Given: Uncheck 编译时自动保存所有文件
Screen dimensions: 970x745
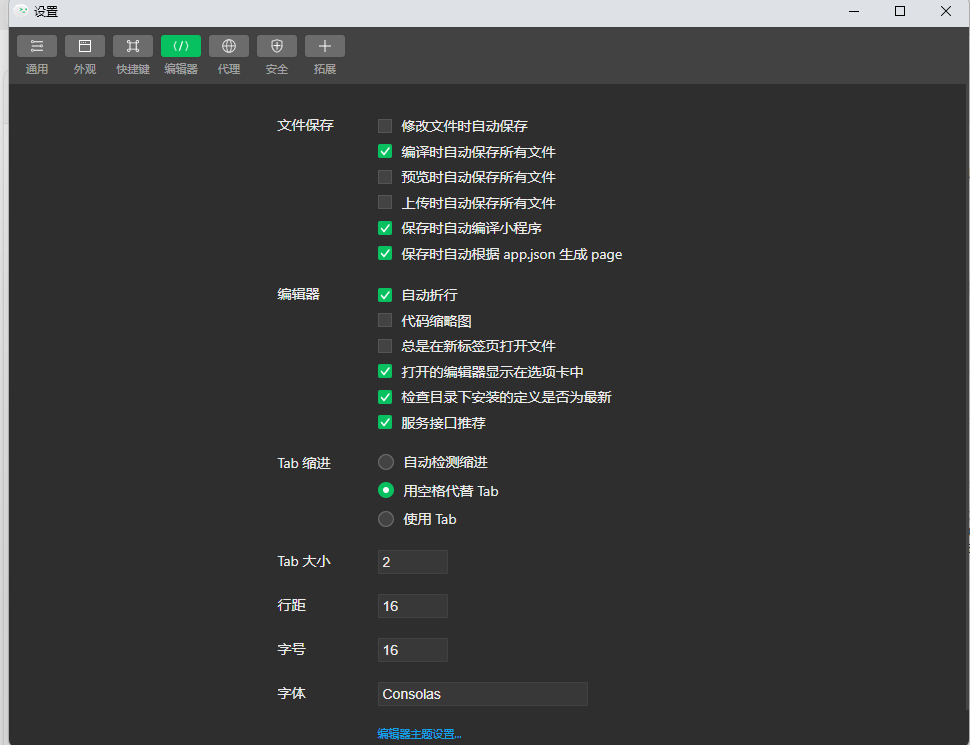Looking at the screenshot, I should click(x=385, y=152).
